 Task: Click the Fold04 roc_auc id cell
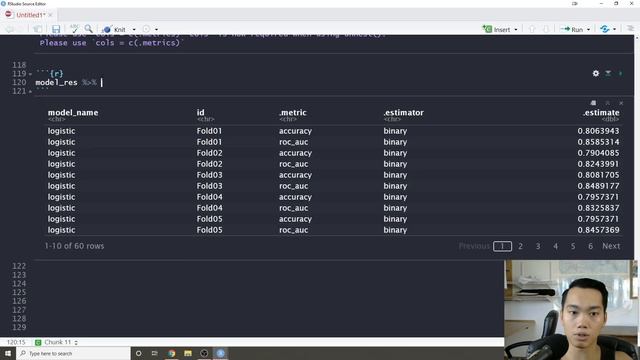click(x=209, y=208)
